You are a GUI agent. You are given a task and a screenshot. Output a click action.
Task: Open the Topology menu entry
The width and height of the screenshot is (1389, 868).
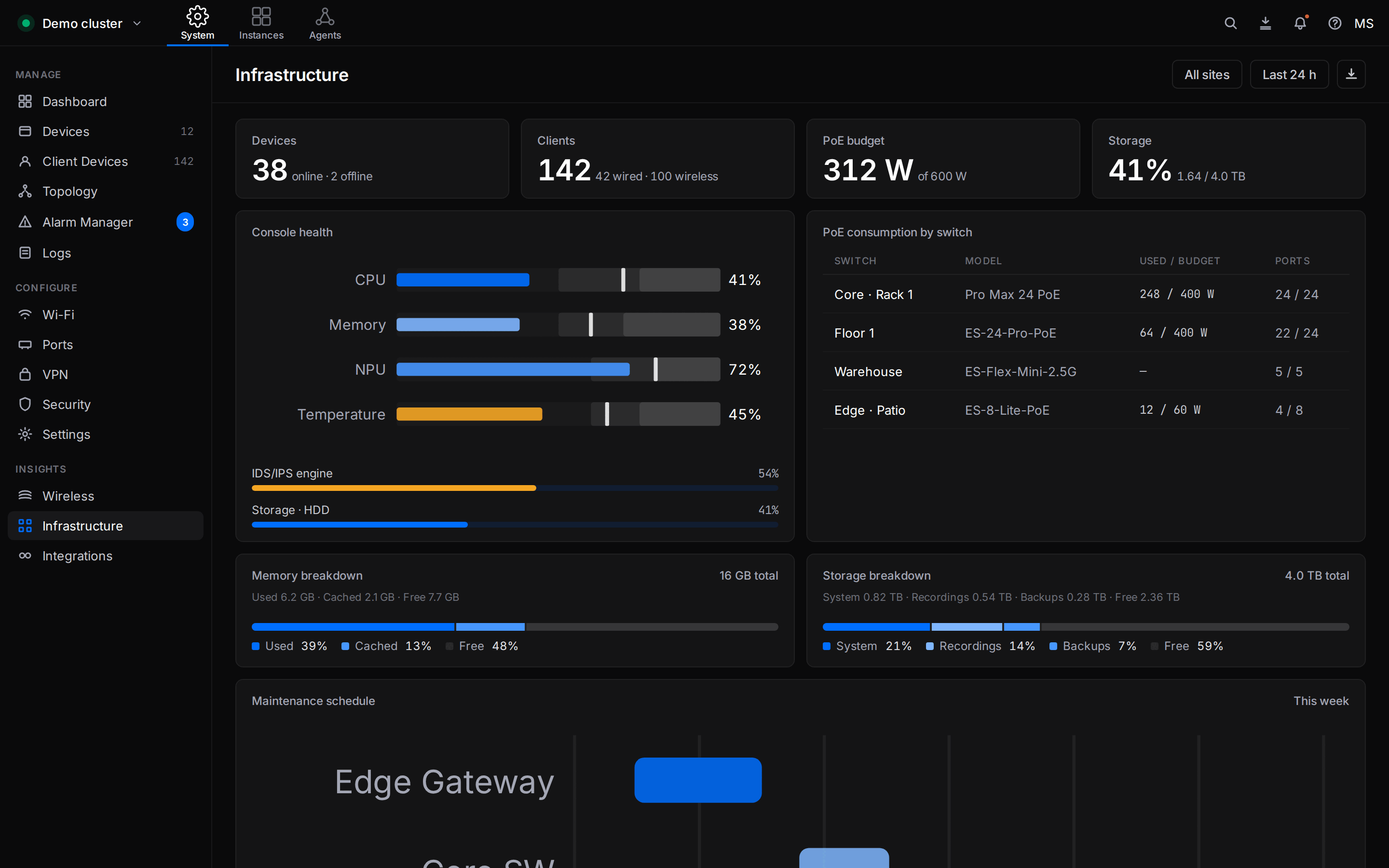pos(106,191)
